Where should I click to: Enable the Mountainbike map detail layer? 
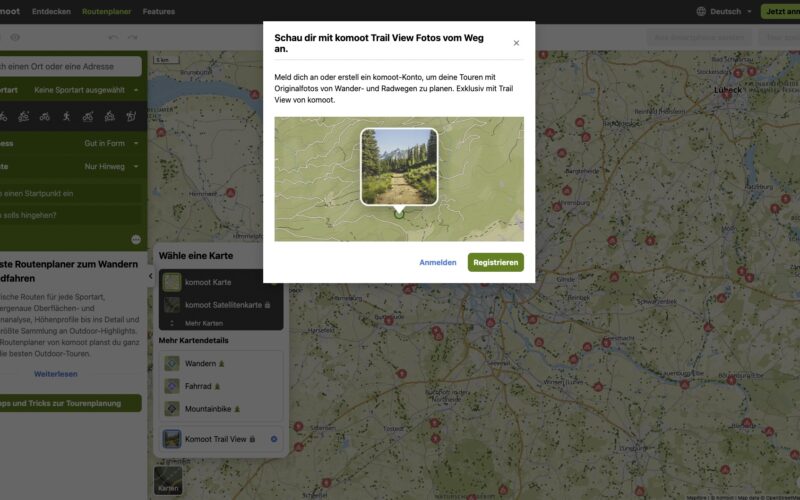point(220,409)
